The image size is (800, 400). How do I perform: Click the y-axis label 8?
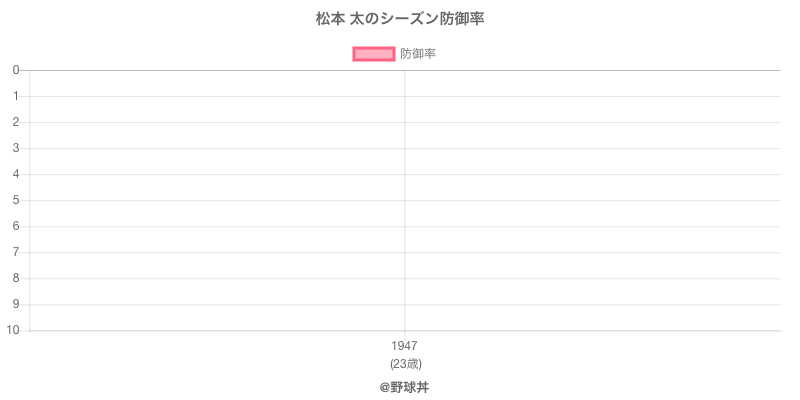pos(16,278)
